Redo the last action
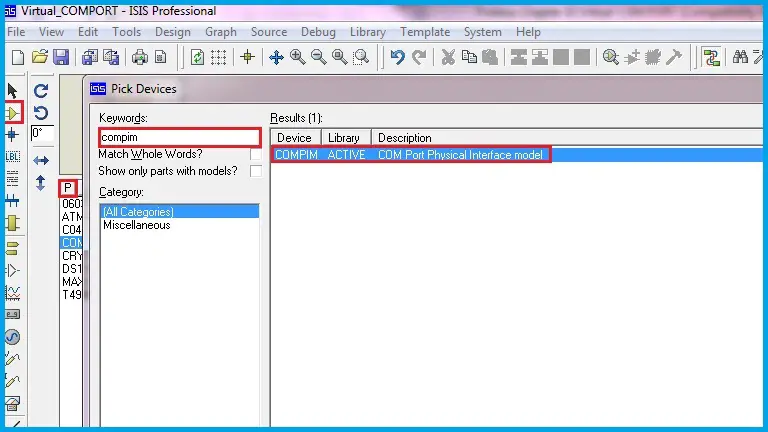Screen dimensions: 768x432 pos(419,57)
